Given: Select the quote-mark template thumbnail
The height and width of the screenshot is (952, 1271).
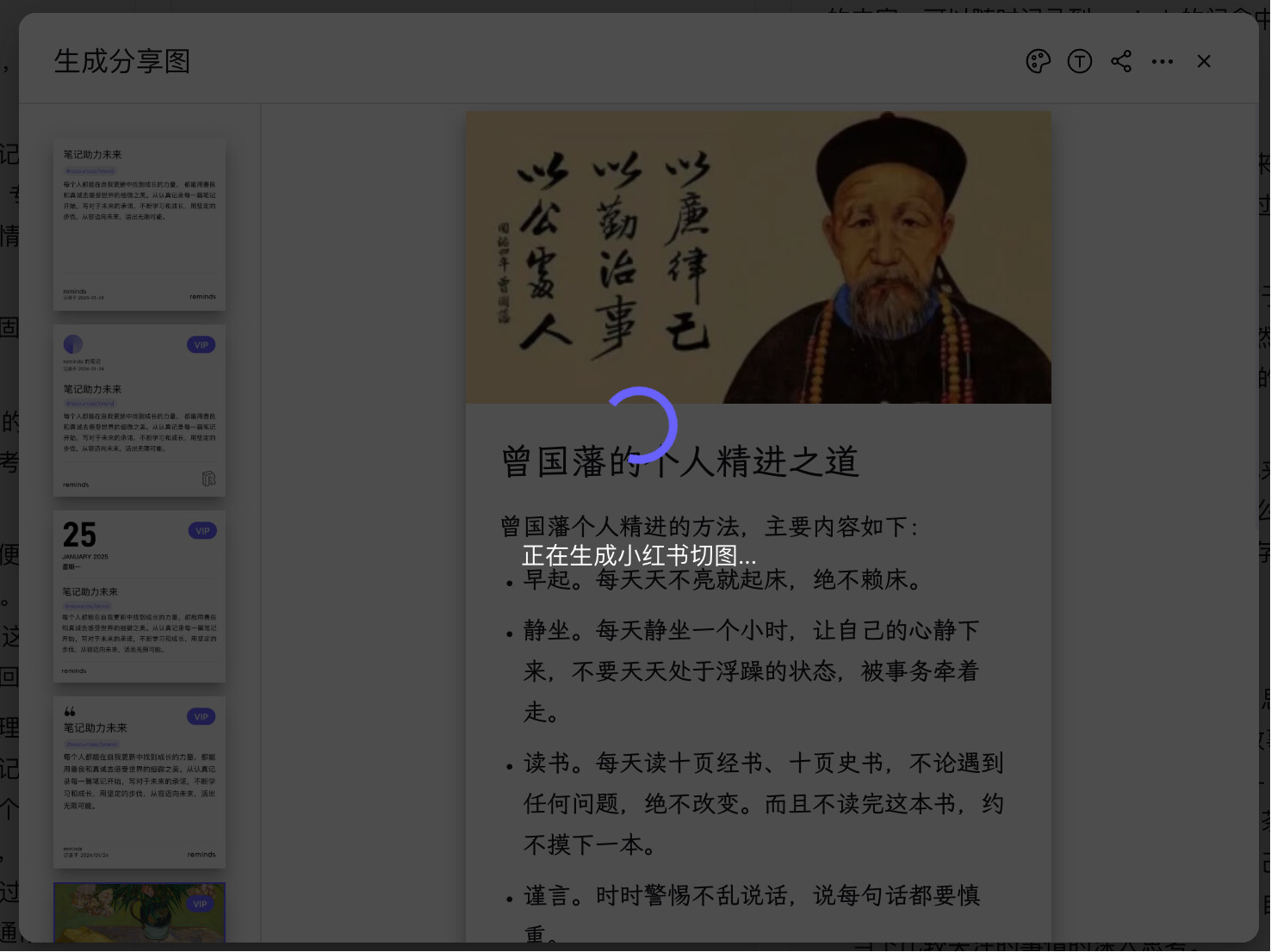Looking at the screenshot, I should [139, 782].
